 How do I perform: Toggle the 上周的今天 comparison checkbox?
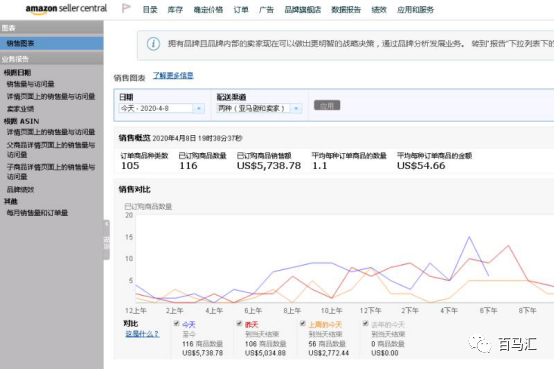[x=303, y=323]
